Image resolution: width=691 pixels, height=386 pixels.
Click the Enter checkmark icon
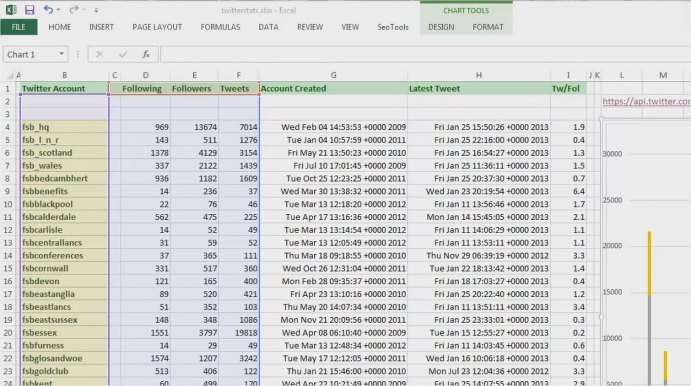pyautogui.click(x=123, y=54)
